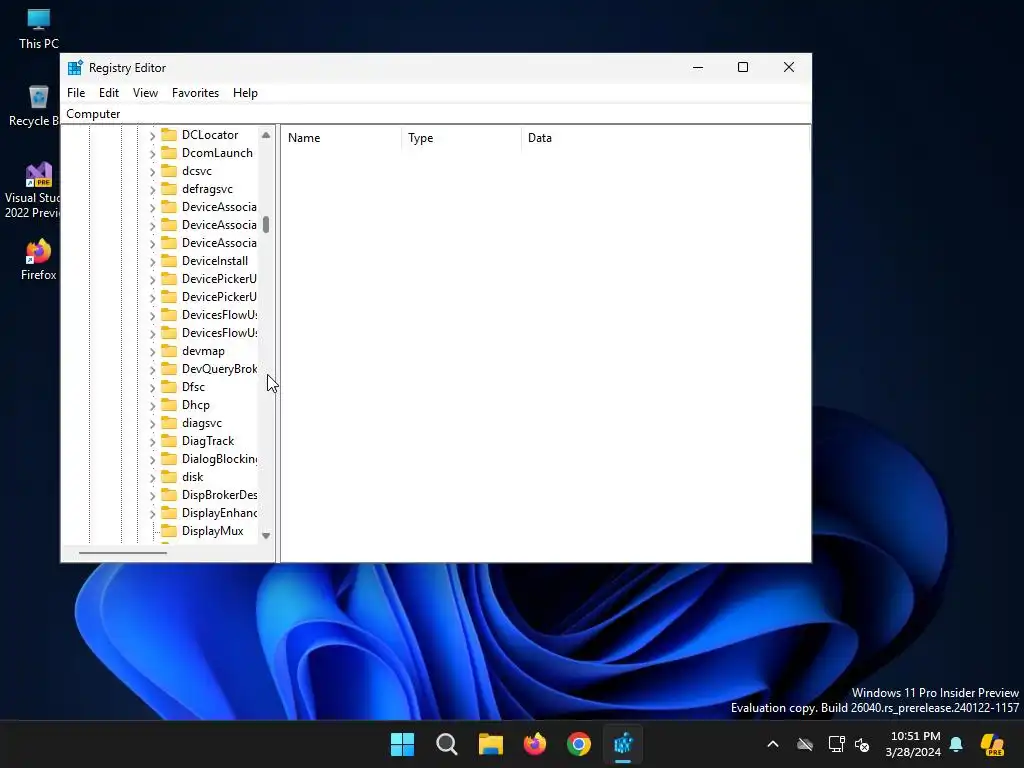The image size is (1024, 768).
Task: Select the diagsvc label
Action: pos(202,423)
